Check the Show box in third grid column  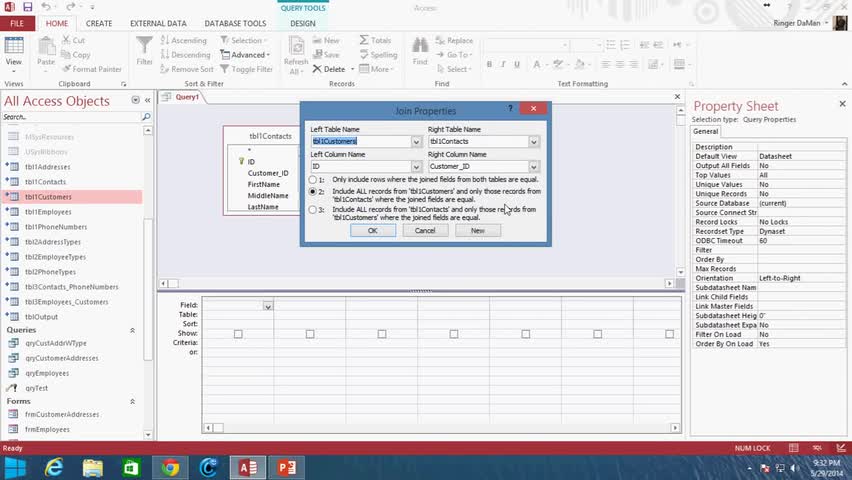click(382, 334)
